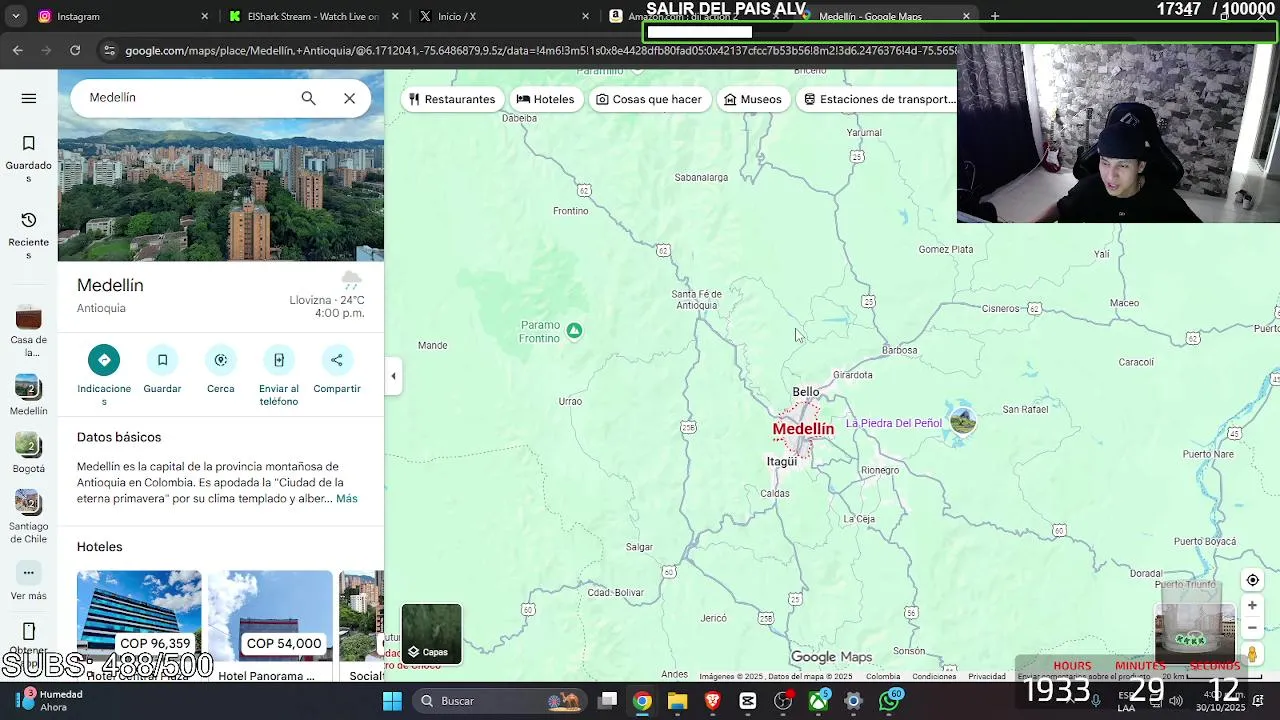Open the Xbox app from the taskbar
Screen dimensions: 1280x720
point(818,701)
